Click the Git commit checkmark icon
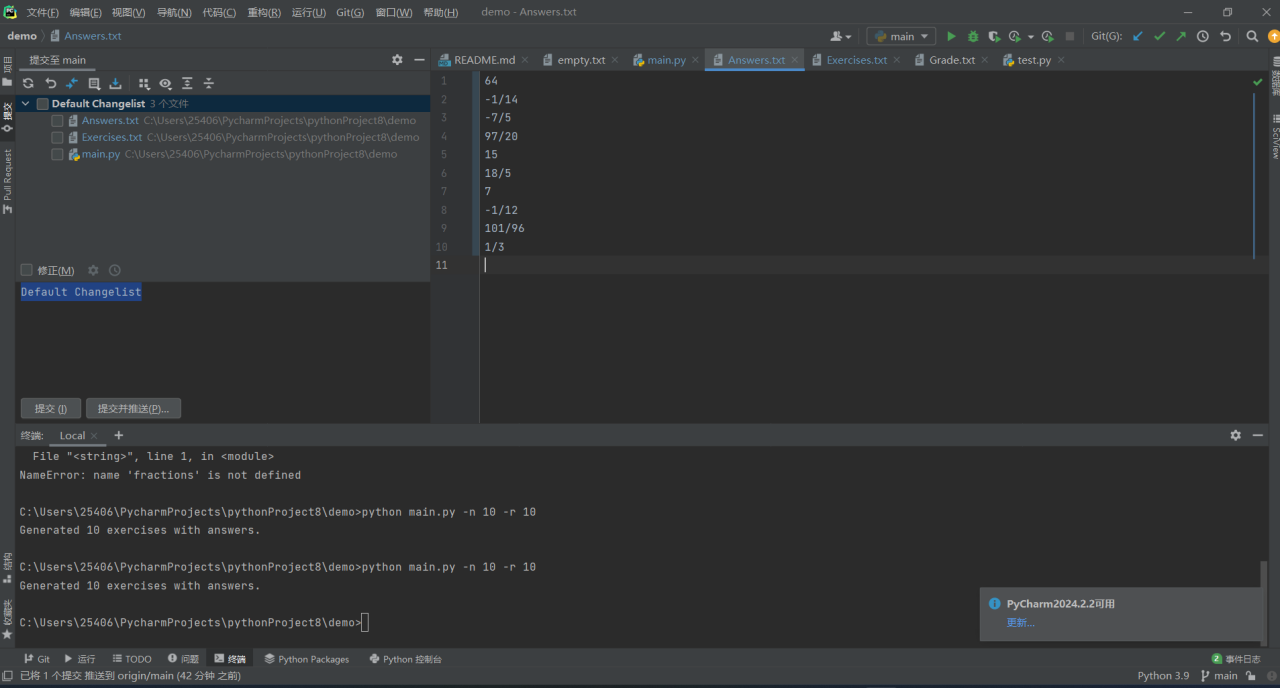The image size is (1280, 688). click(1160, 36)
